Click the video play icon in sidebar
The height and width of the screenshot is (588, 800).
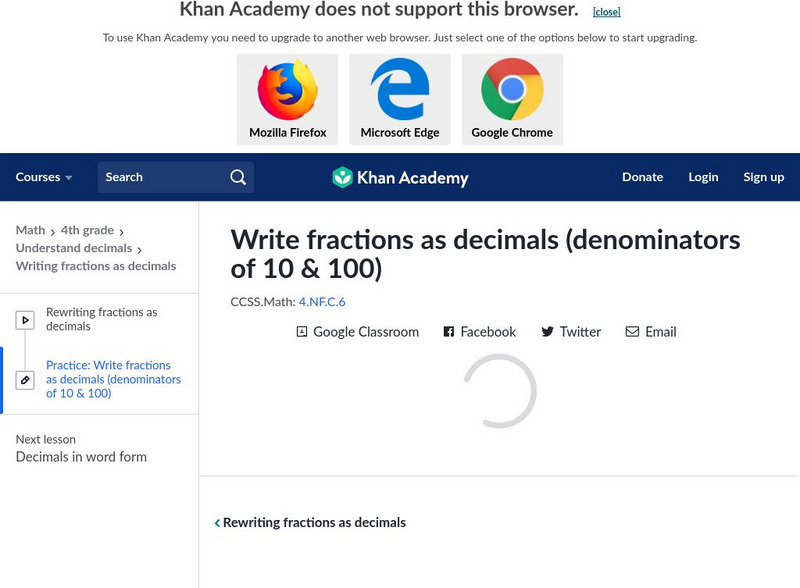pyautogui.click(x=25, y=320)
